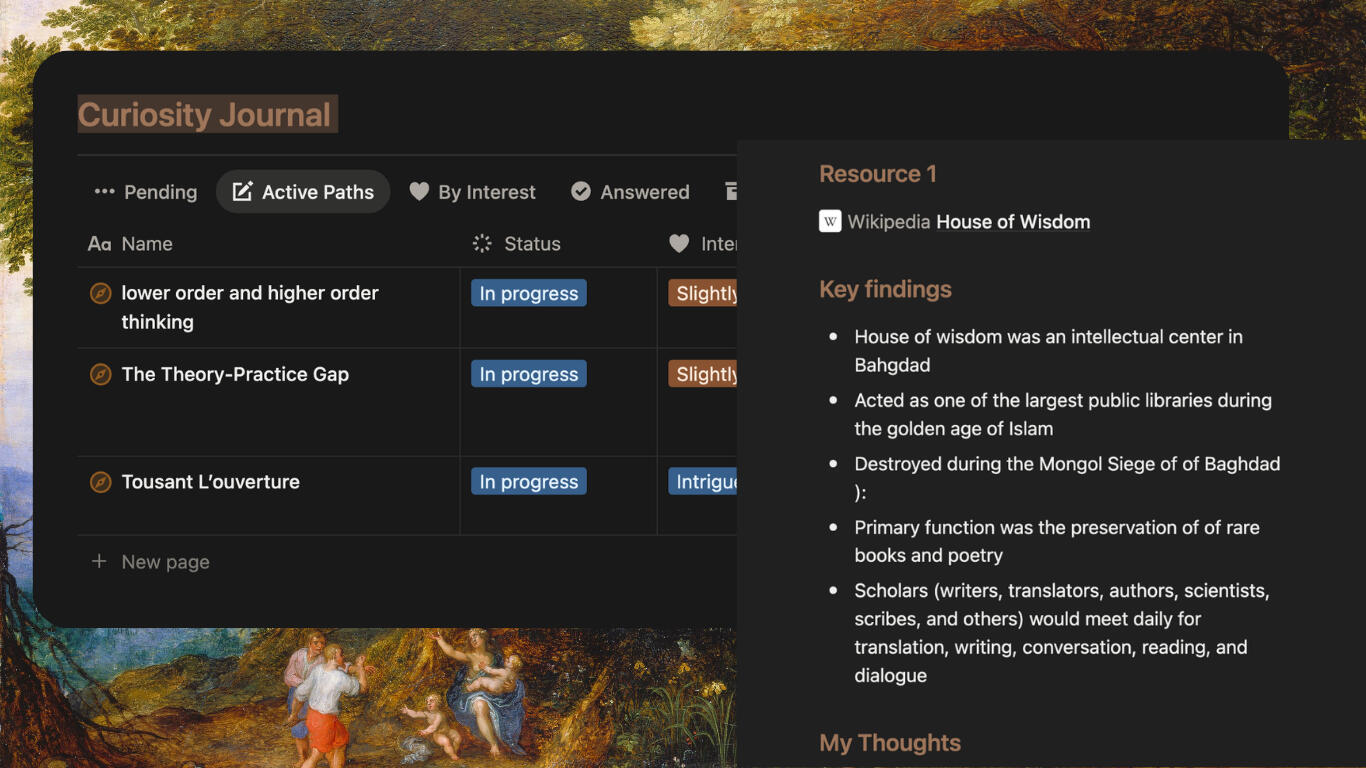The image size is (1366, 768).
Task: Open the Tousant L'ouverture page
Action: (211, 482)
